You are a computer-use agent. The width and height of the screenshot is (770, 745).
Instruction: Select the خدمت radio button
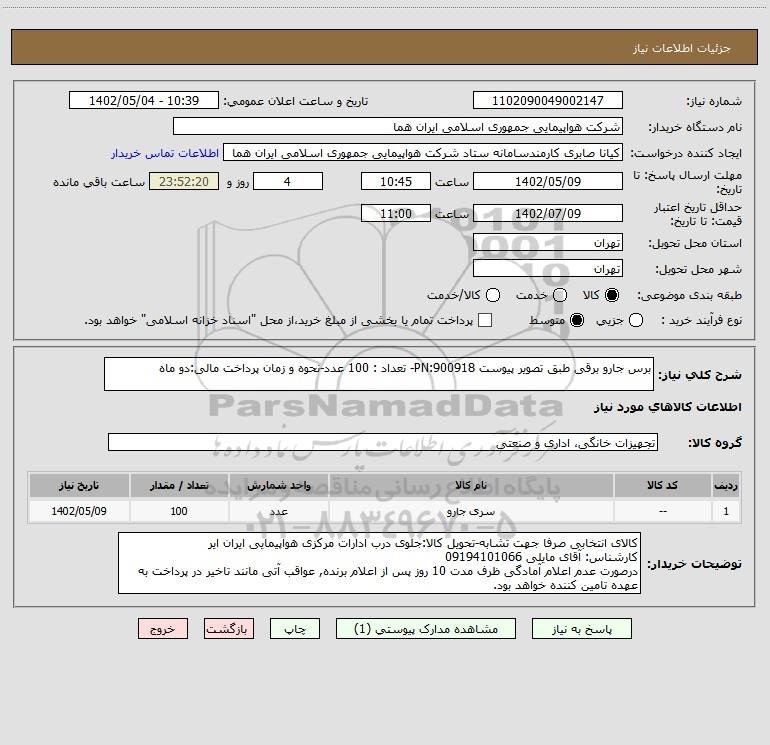[560, 295]
